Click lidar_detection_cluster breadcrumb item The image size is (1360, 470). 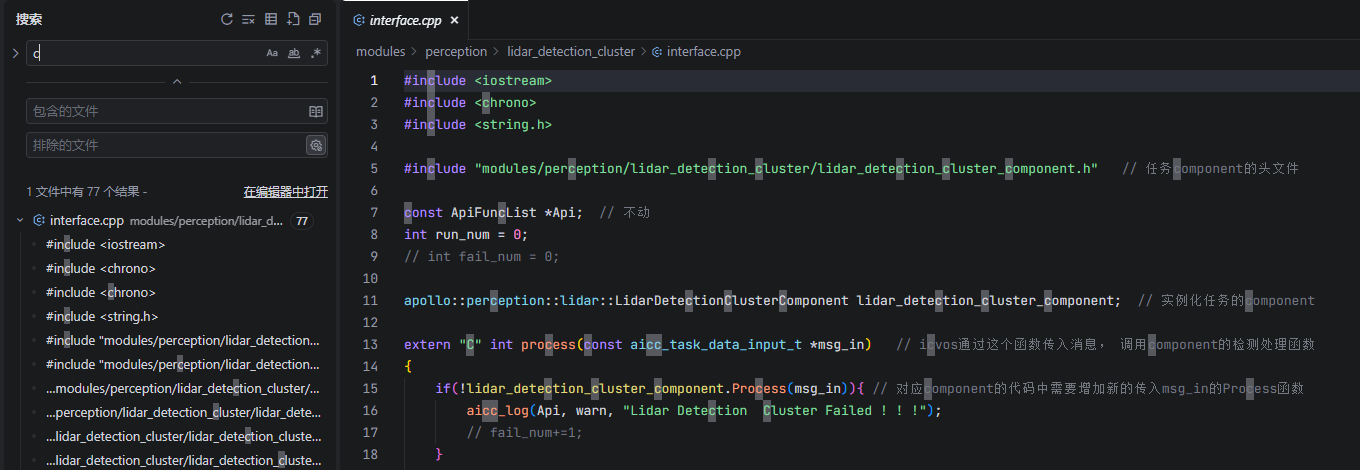(571, 51)
